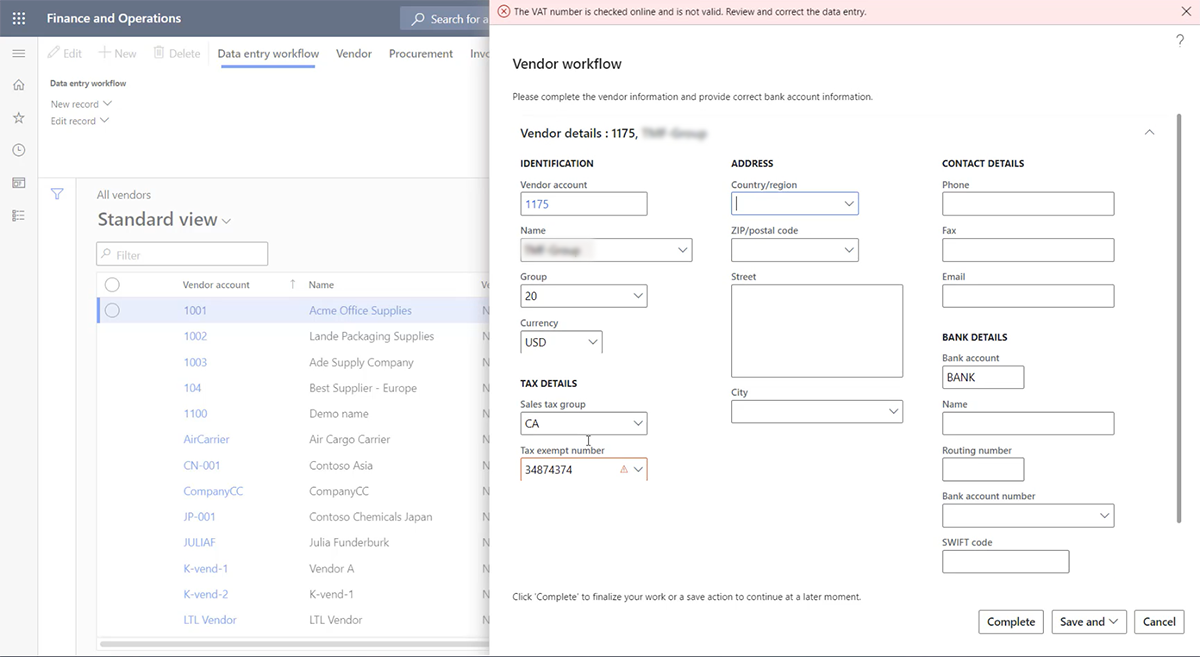Open the Country/region dropdown
The height and width of the screenshot is (657, 1200).
coord(849,203)
